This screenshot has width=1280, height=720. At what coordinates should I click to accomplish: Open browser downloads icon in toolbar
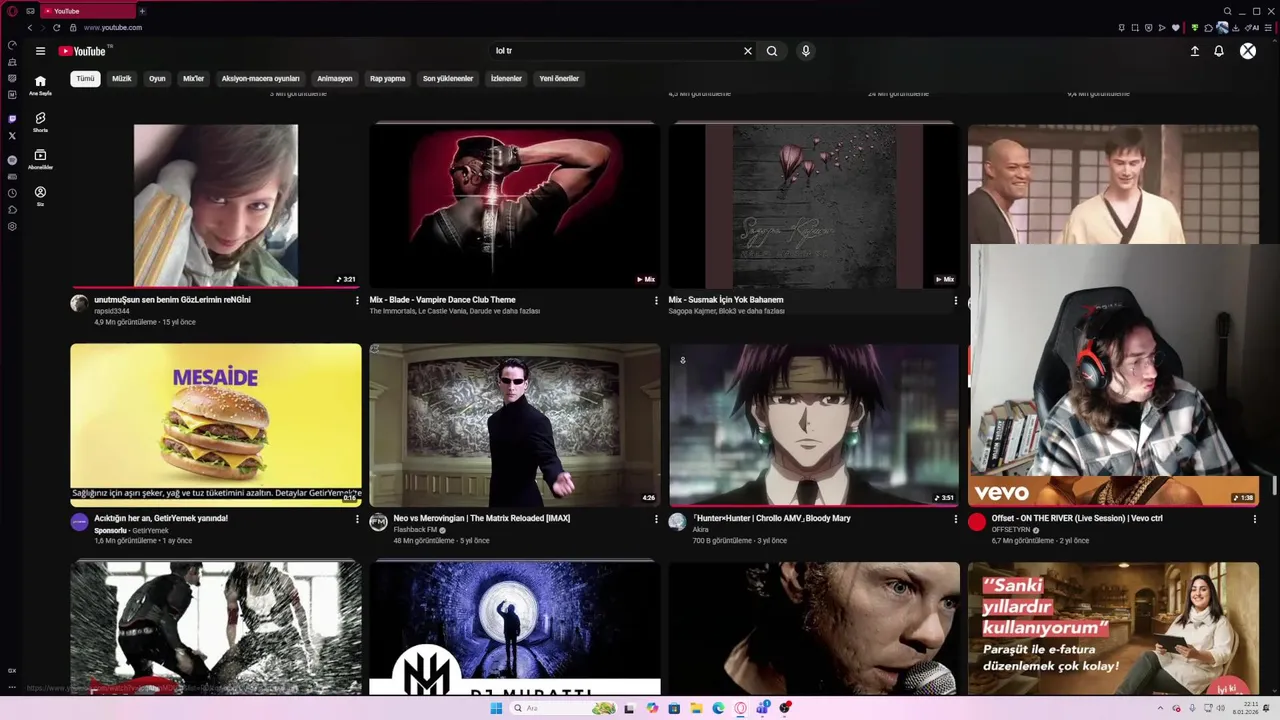pyautogui.click(x=1237, y=28)
